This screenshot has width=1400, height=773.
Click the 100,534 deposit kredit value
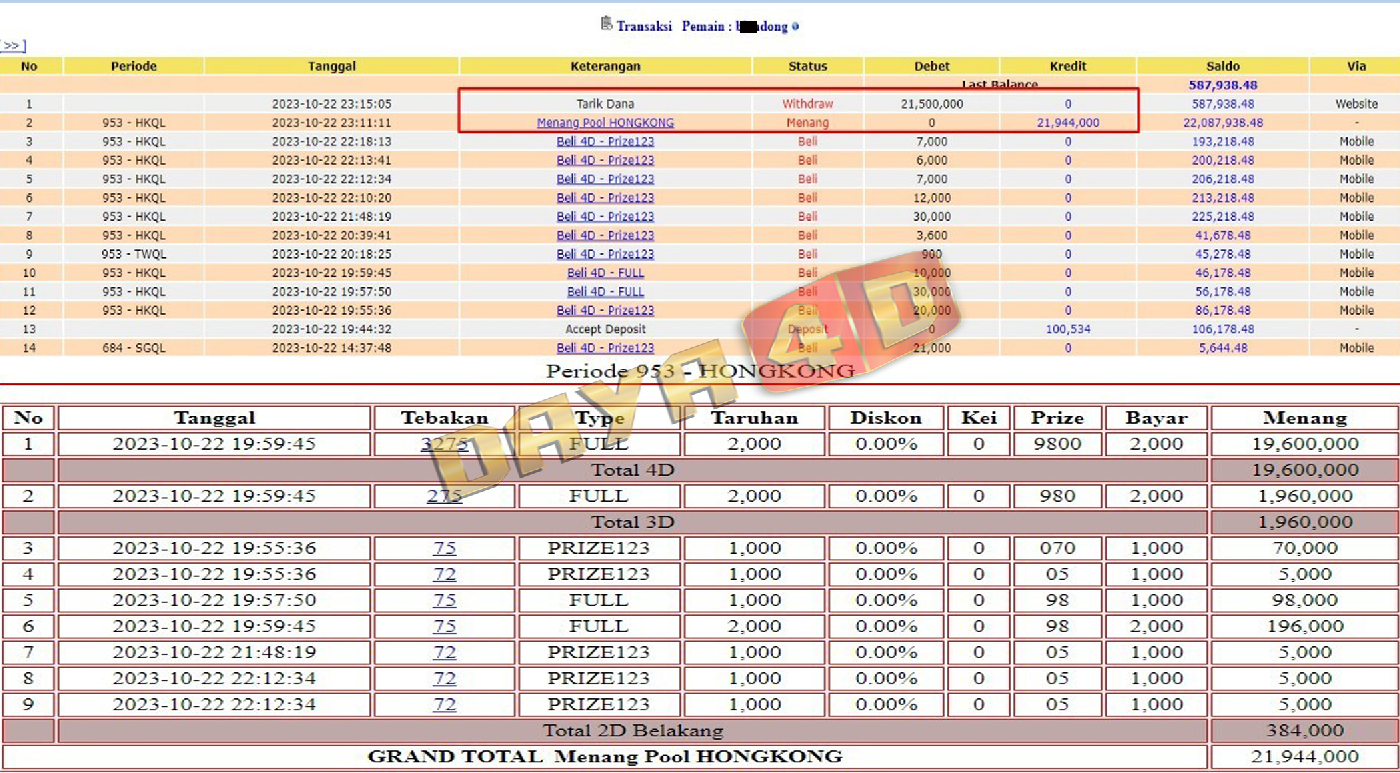(x=1067, y=329)
